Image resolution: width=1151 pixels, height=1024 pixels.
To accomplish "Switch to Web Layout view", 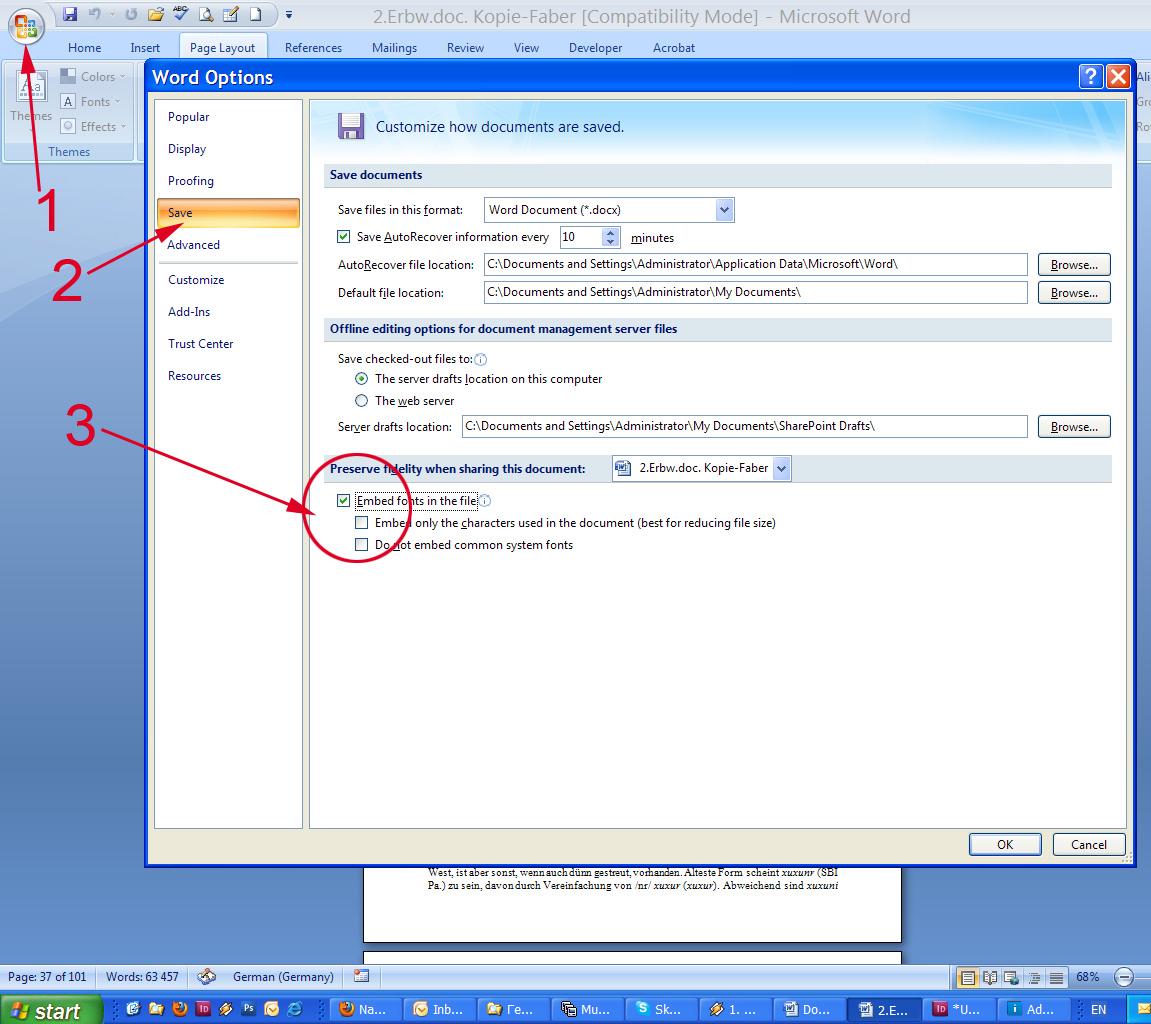I will (1012, 977).
